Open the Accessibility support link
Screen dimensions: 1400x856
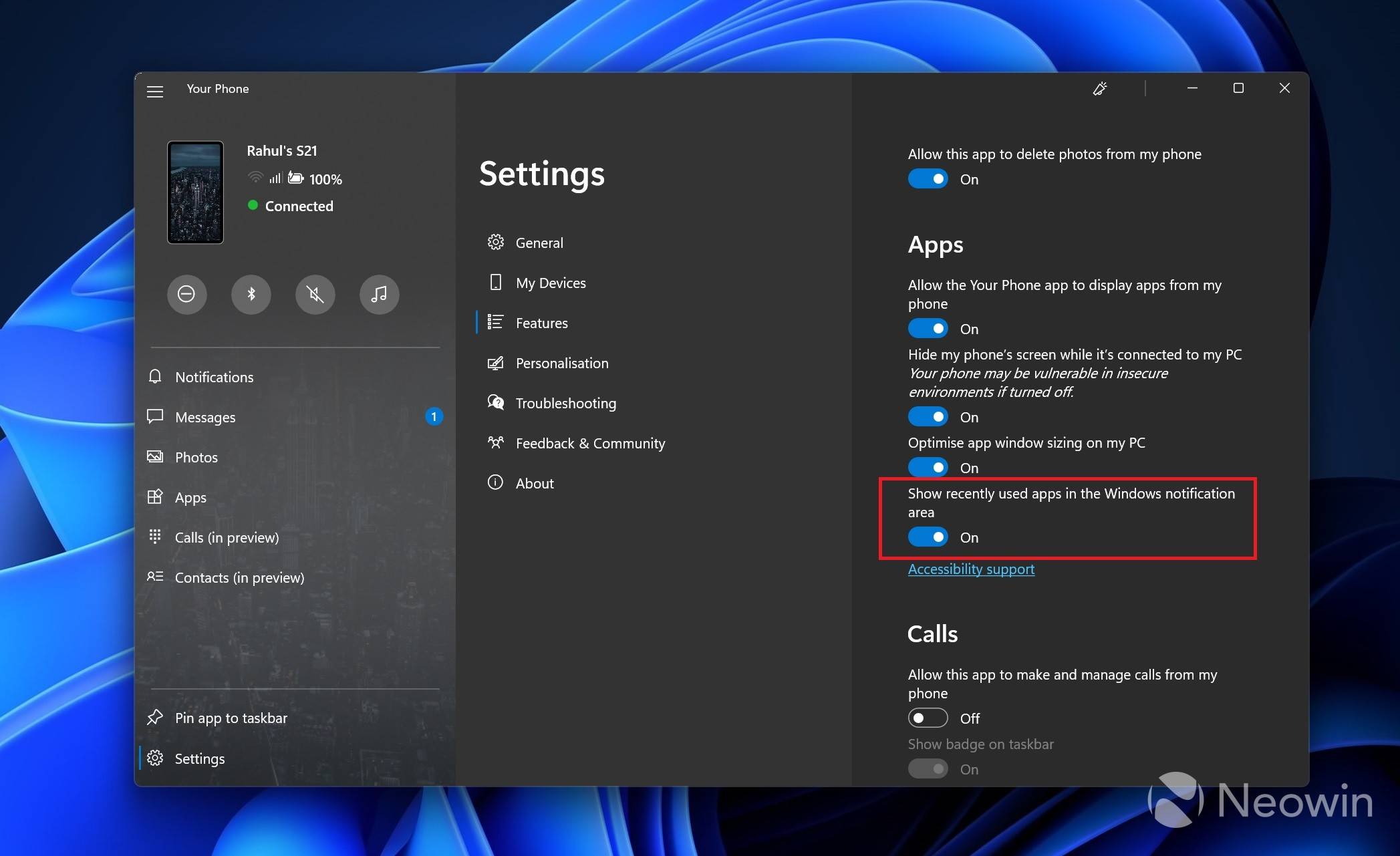click(x=971, y=569)
